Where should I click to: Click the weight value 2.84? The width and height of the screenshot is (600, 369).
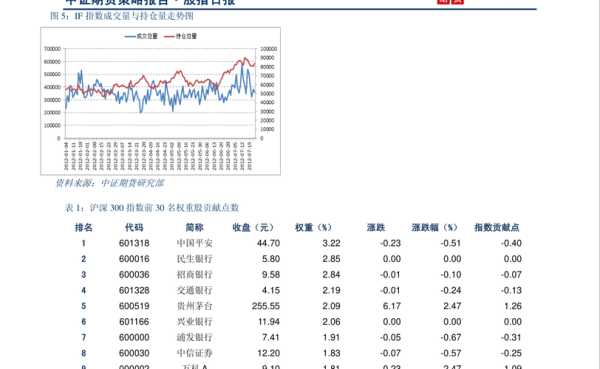click(x=331, y=275)
